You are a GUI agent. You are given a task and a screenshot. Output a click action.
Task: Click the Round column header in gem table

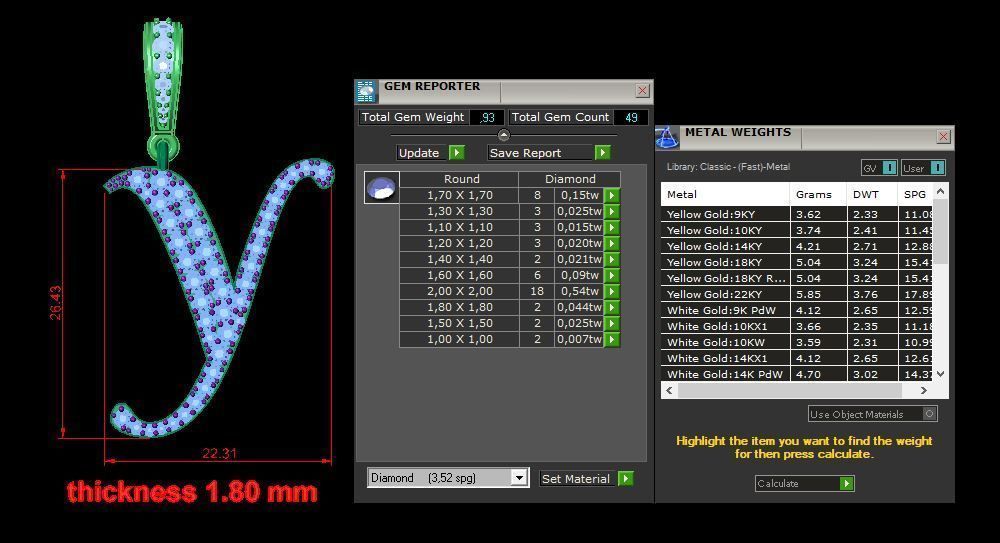tap(460, 179)
